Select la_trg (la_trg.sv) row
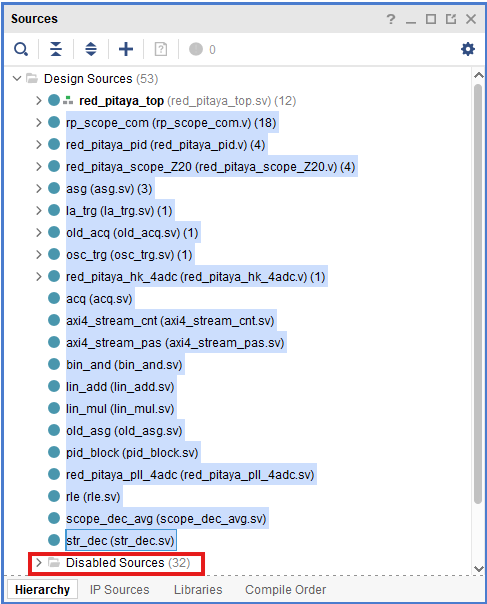Image resolution: width=487 pixels, height=604 pixels. 120,210
